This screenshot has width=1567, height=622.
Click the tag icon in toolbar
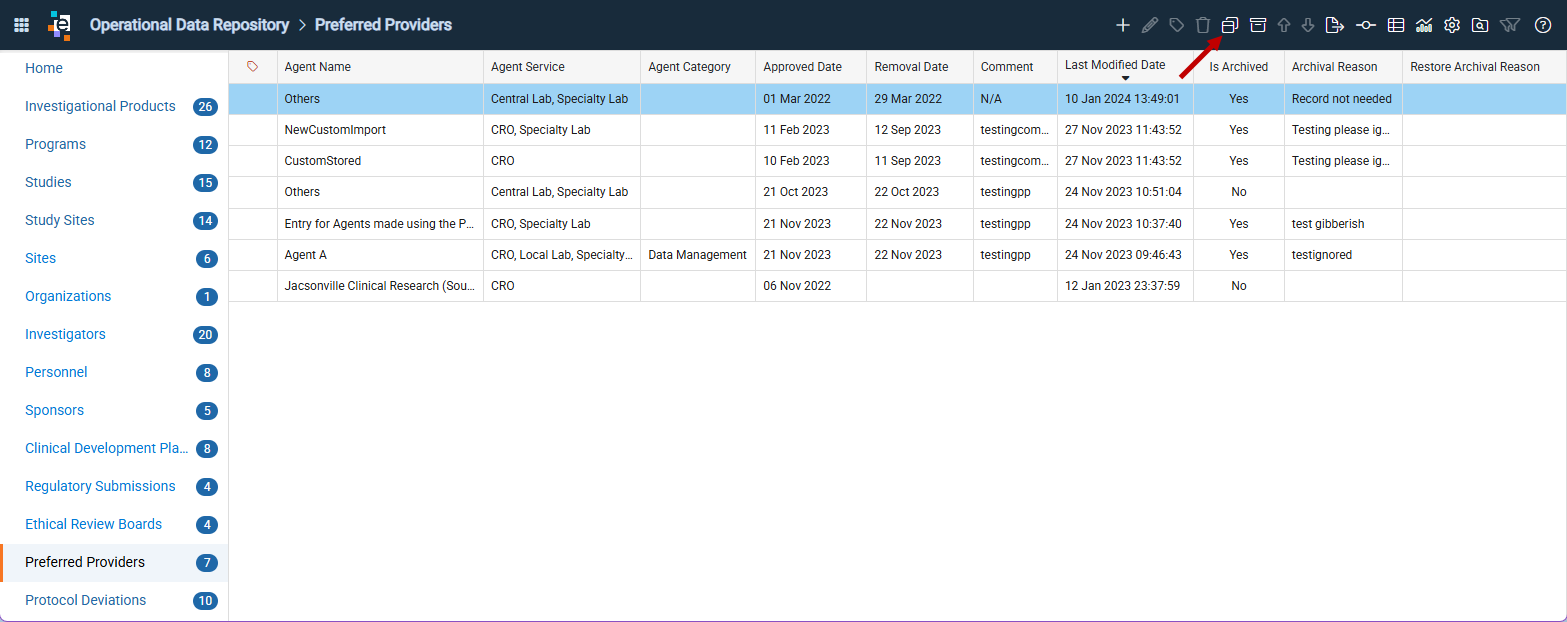[x=1177, y=25]
